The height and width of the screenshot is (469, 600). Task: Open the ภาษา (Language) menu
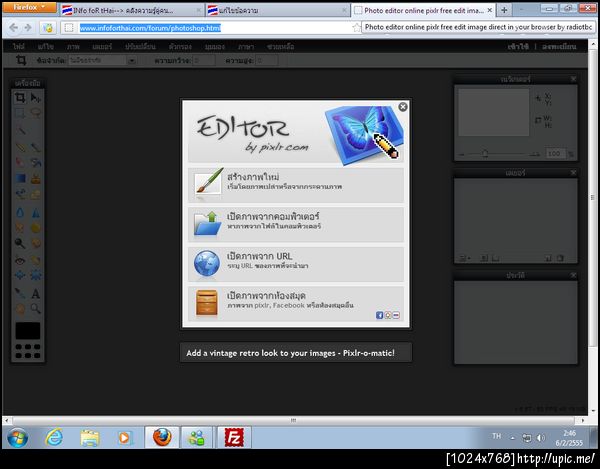pyautogui.click(x=246, y=47)
